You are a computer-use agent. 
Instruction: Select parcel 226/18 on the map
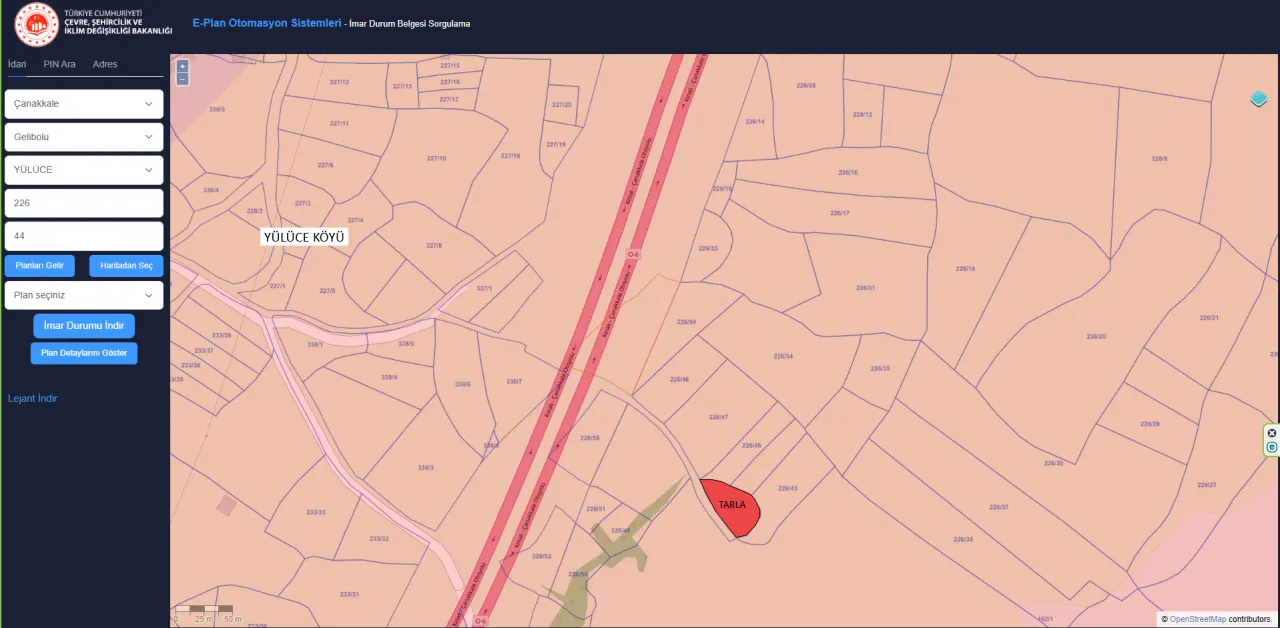coord(965,268)
